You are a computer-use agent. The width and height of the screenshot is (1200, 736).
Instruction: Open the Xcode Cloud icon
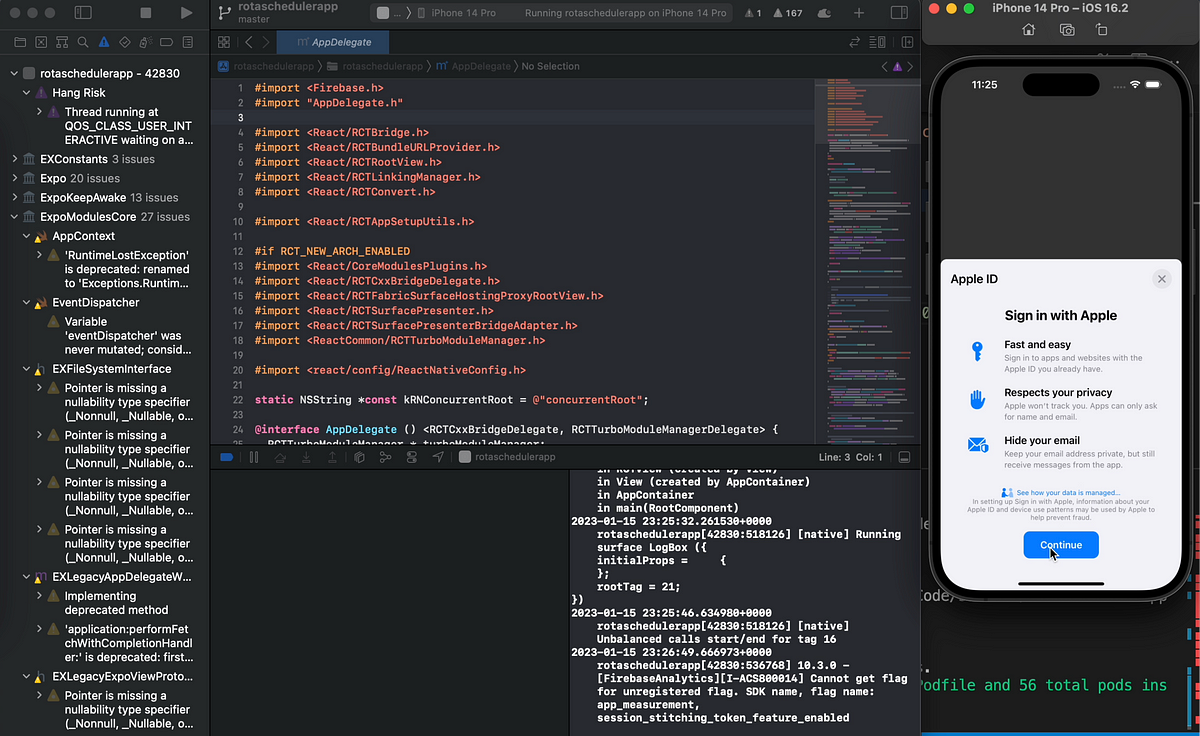[824, 13]
